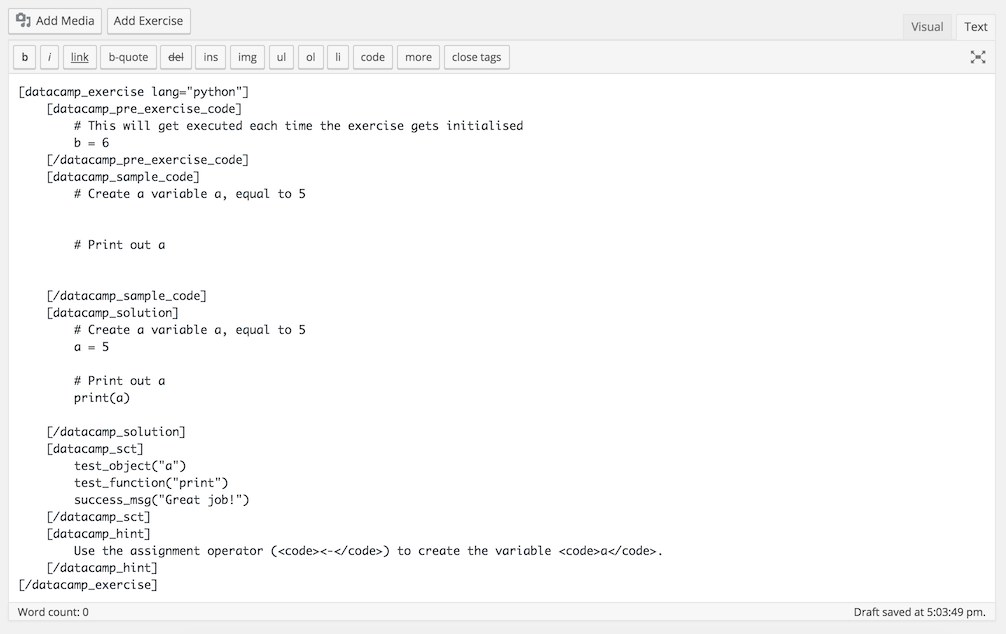Click the [datacamp_sample_code] opening tag
Image resolution: width=1006 pixels, height=634 pixels.
coord(123,176)
